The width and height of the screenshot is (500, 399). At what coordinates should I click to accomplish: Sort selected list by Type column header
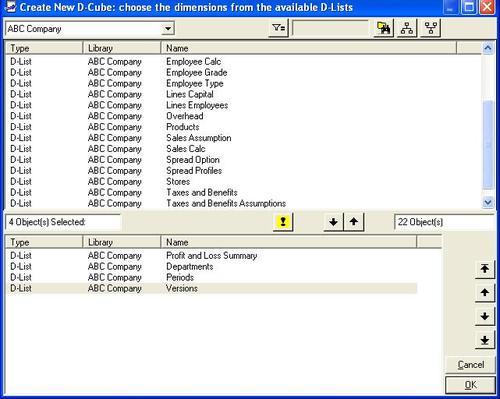pos(44,242)
